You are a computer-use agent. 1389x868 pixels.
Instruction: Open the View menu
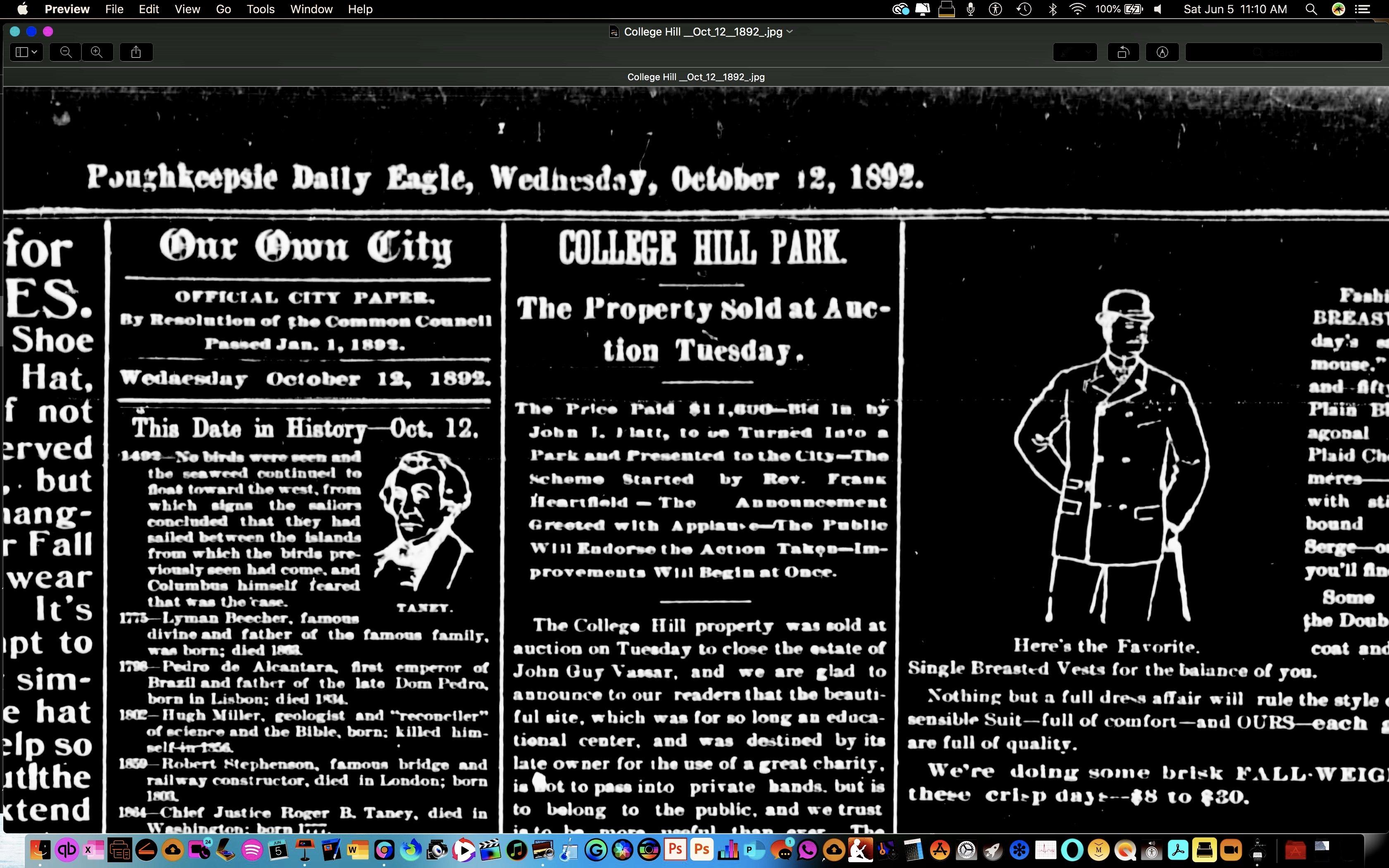(x=187, y=9)
